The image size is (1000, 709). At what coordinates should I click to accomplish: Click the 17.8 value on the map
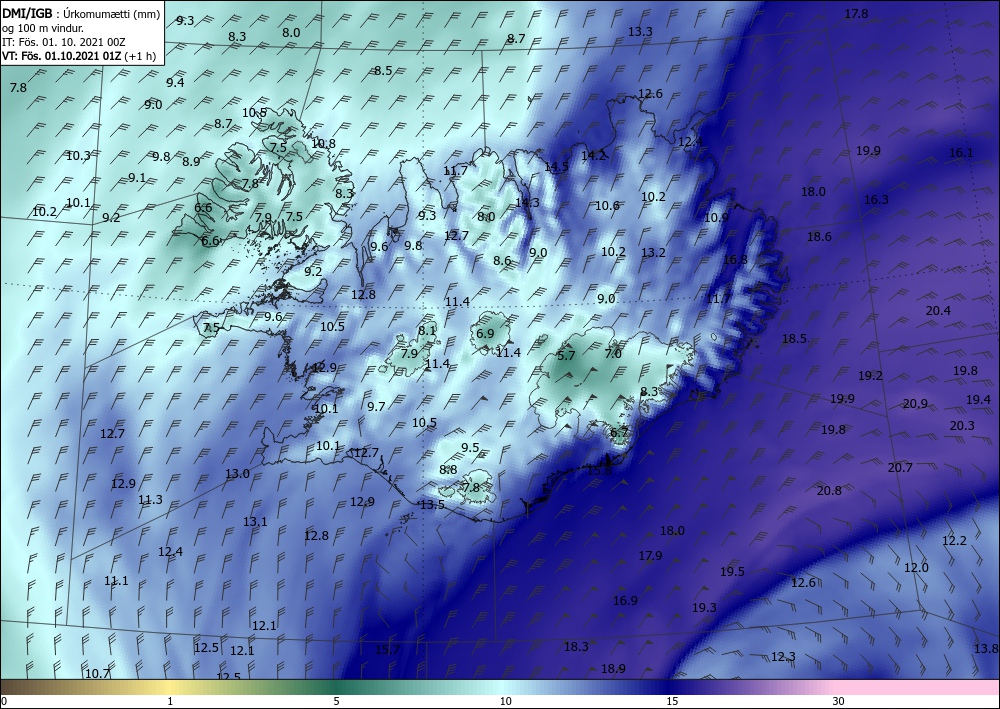coord(857,13)
